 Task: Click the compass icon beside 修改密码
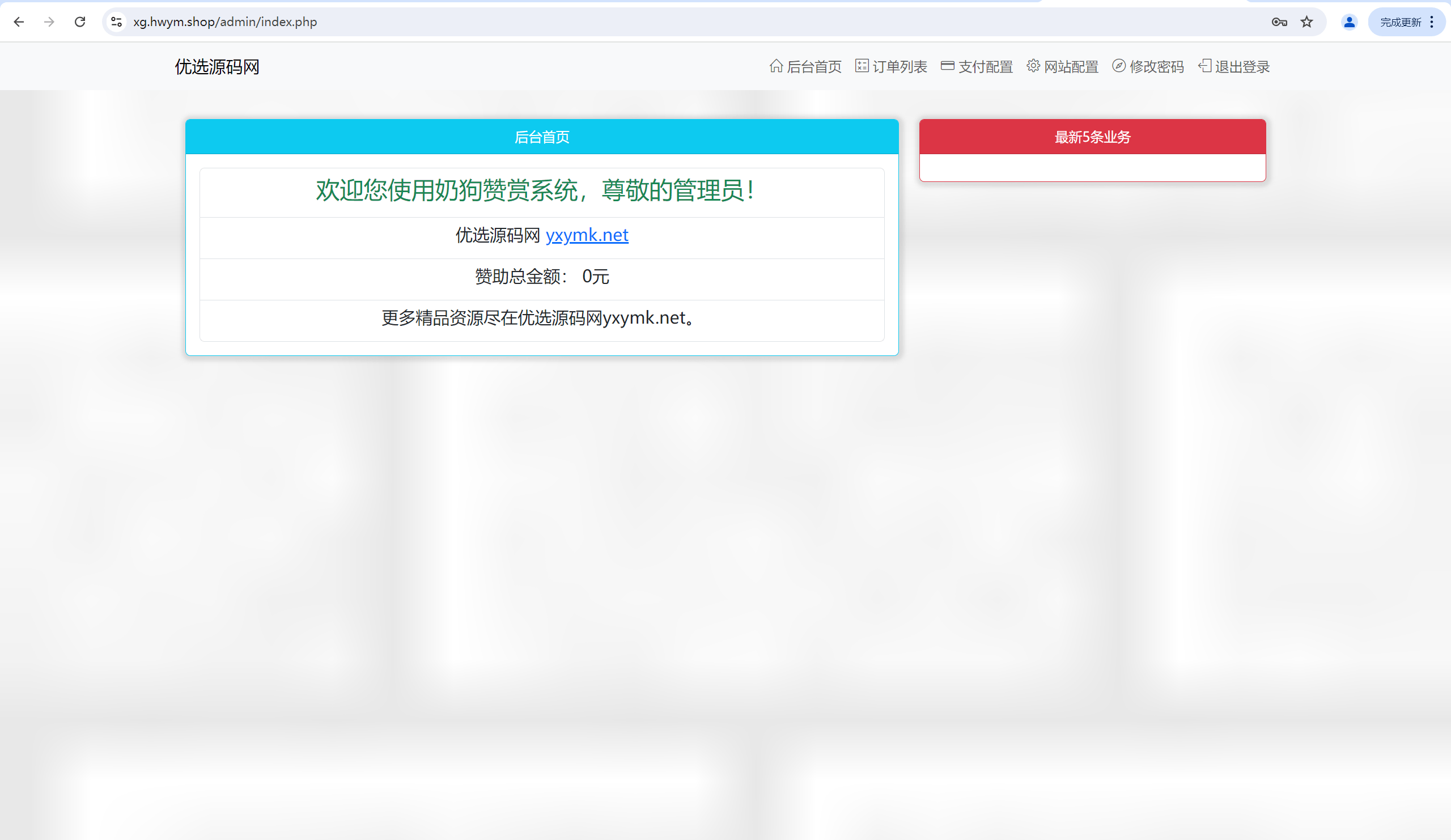point(1119,66)
